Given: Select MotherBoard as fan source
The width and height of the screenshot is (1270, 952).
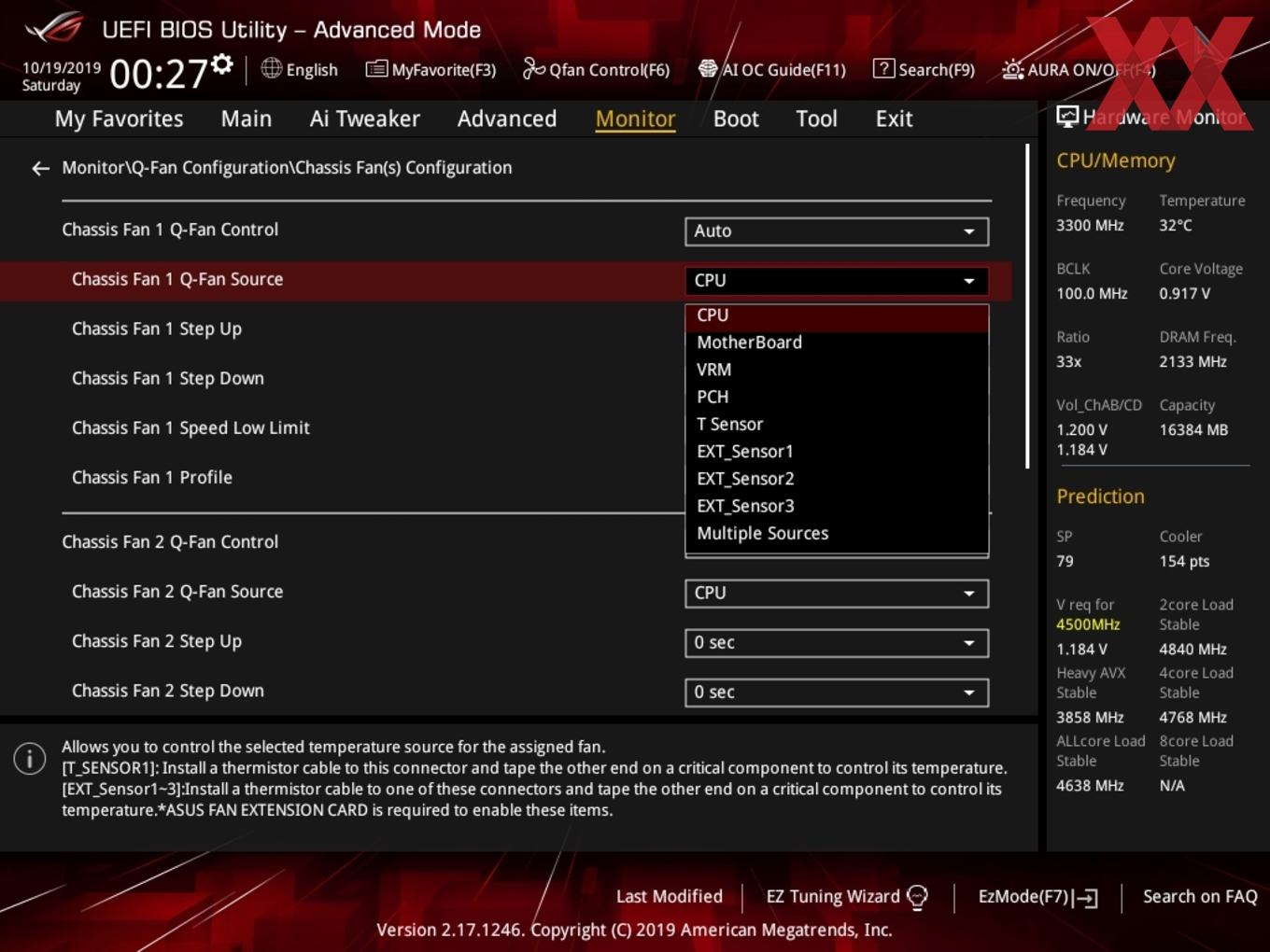Looking at the screenshot, I should [837, 343].
